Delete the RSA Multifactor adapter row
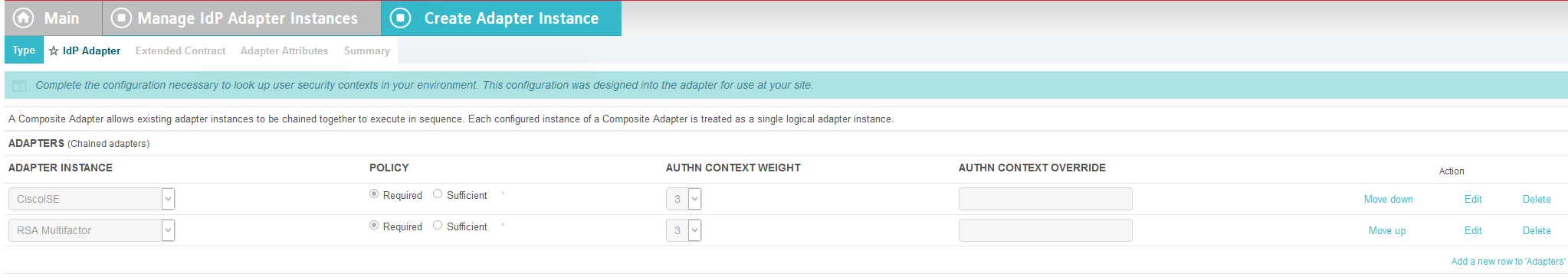The width and height of the screenshot is (1568, 280). pyautogui.click(x=1537, y=230)
